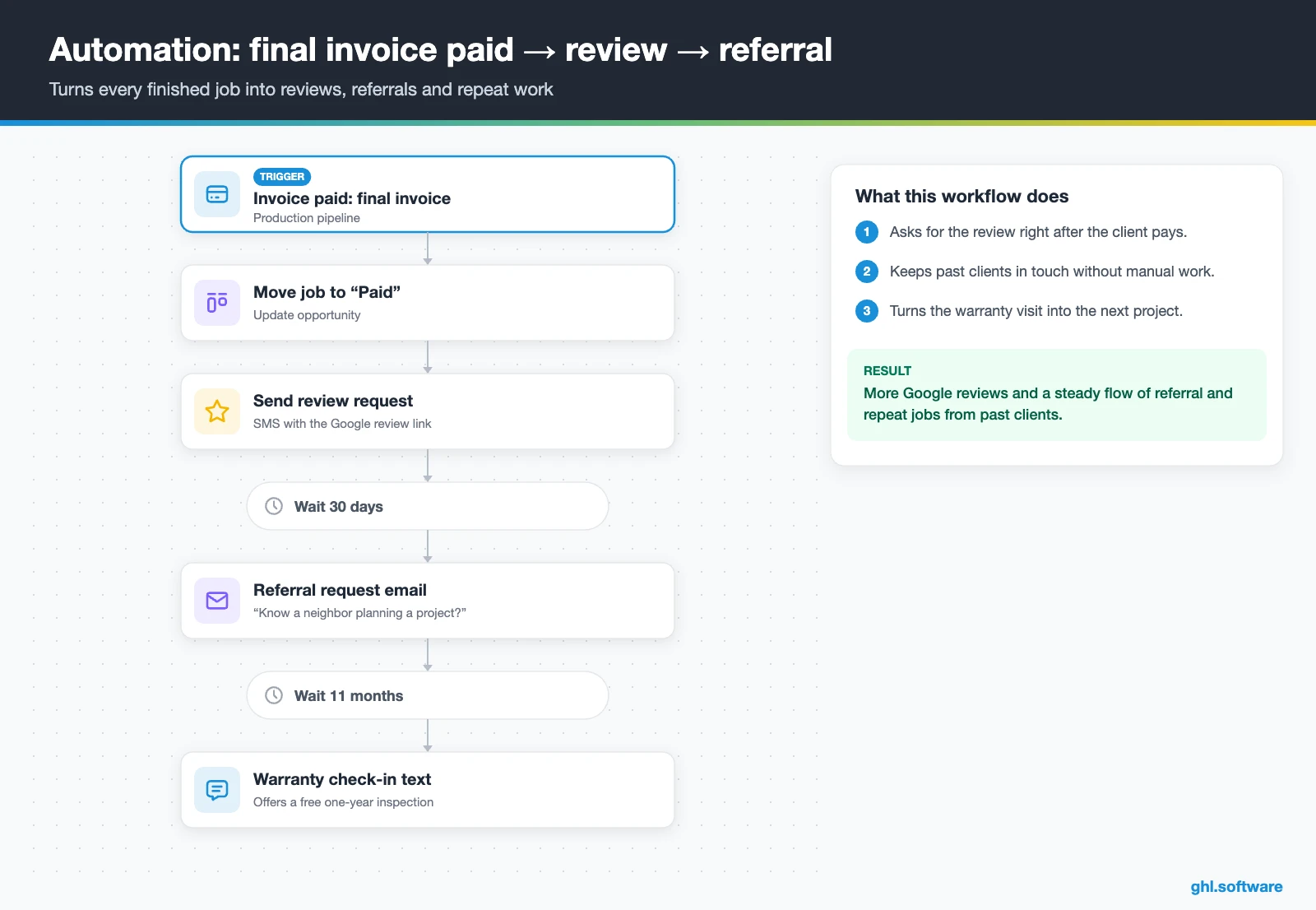Image resolution: width=1316 pixels, height=910 pixels.
Task: Open the ghl.software link
Action: click(x=1236, y=886)
